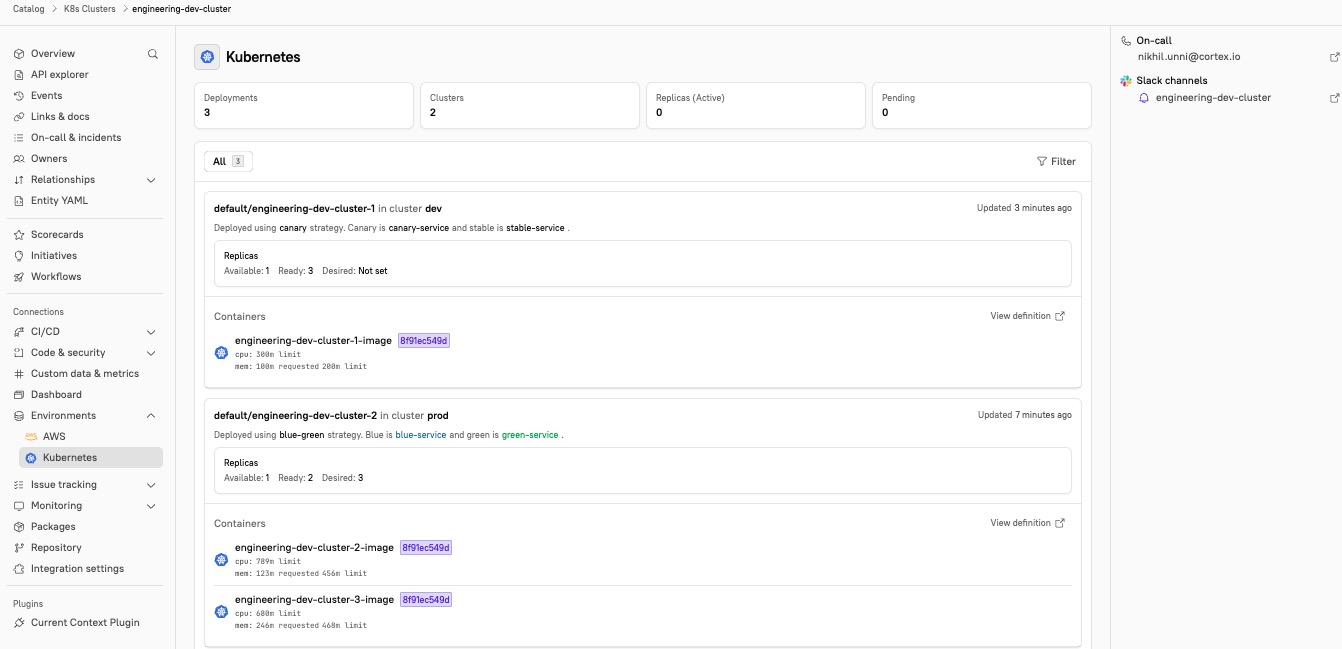1342x649 pixels.
Task: Click the Kubernetes logo icon in page header
Action: point(207,57)
